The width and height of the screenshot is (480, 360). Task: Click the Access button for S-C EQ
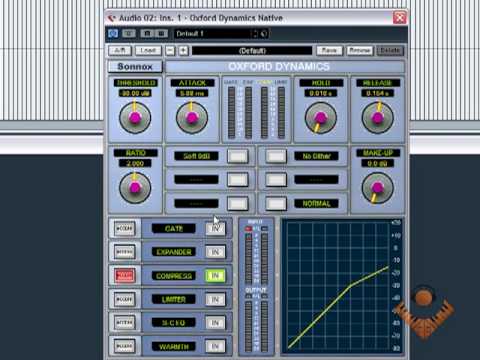[x=125, y=323]
